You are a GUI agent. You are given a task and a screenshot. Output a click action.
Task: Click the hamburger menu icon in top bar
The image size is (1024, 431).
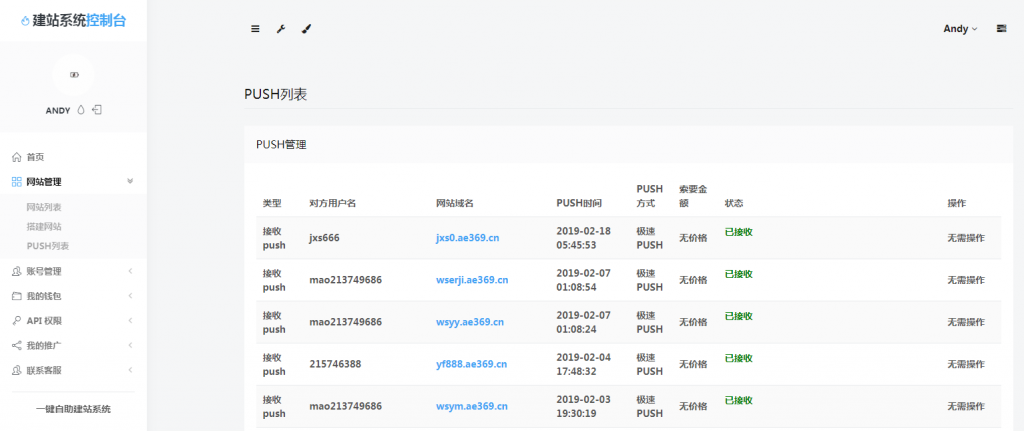pos(255,29)
